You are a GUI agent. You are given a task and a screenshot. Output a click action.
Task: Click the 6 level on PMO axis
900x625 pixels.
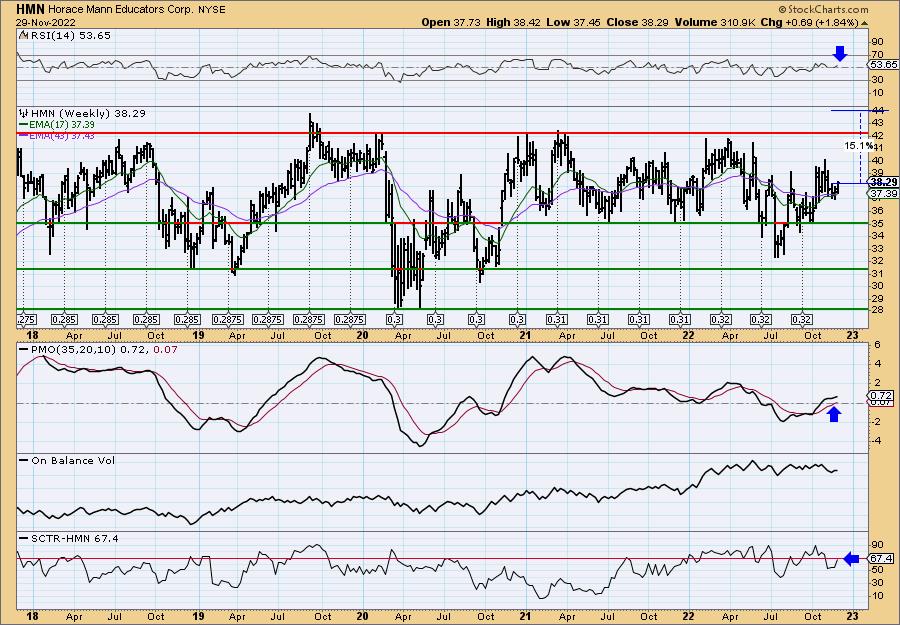[x=876, y=344]
